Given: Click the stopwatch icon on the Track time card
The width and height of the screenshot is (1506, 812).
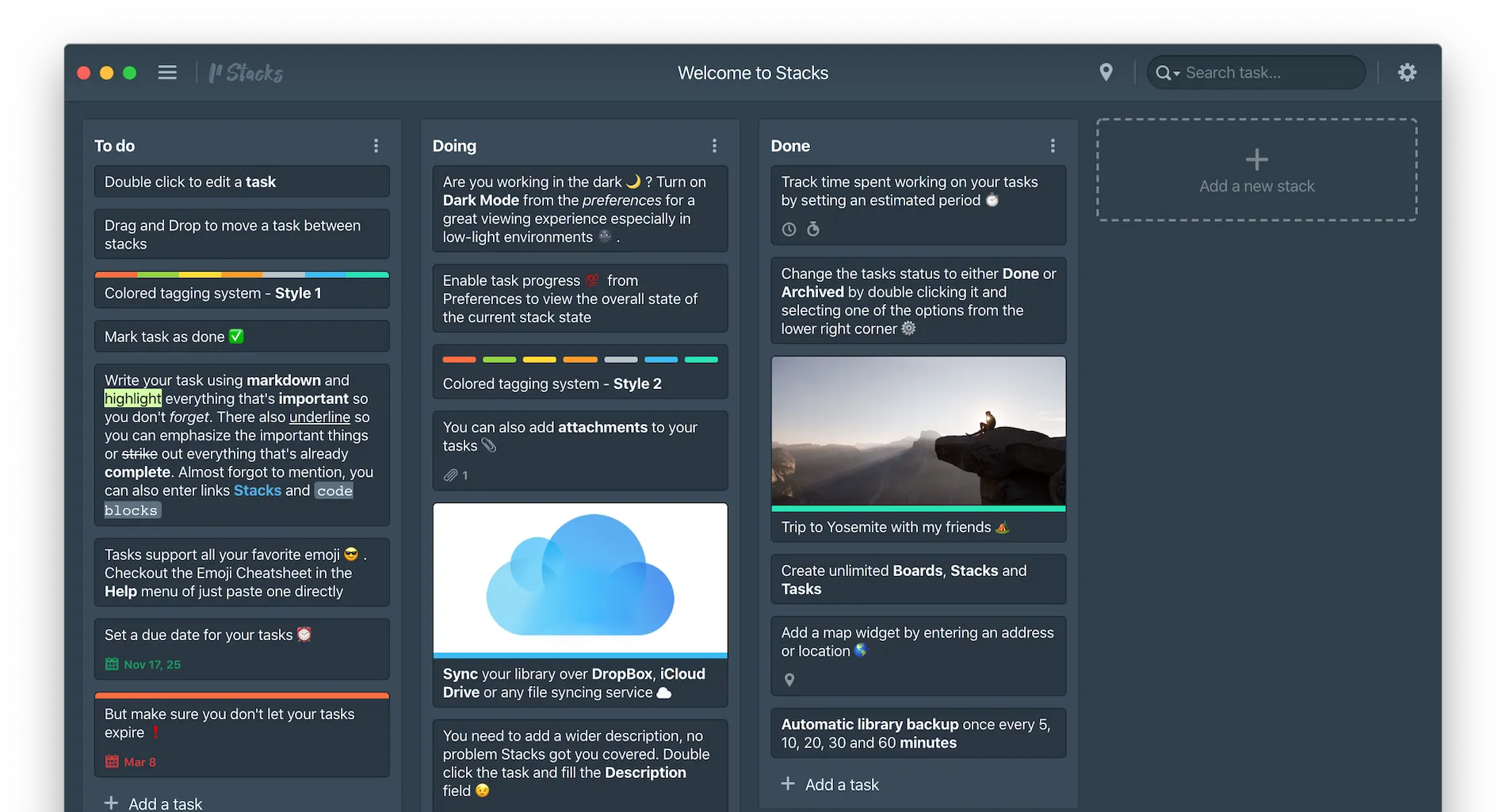Looking at the screenshot, I should click(x=814, y=229).
